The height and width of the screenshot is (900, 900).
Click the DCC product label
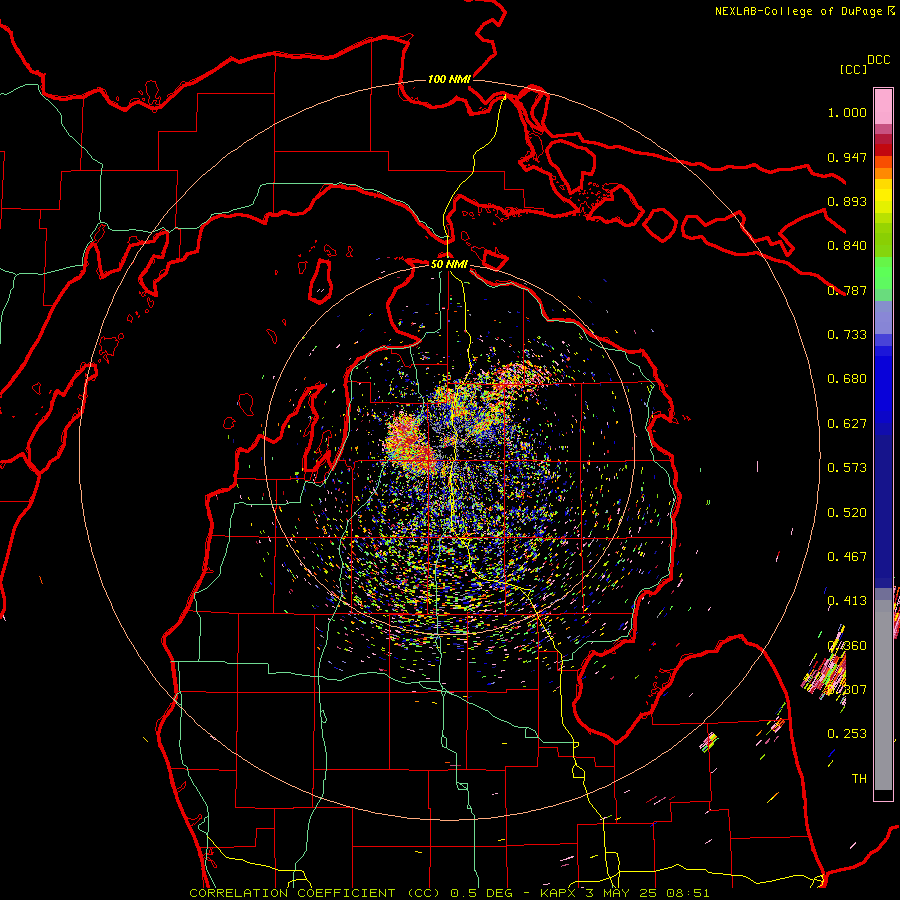[878, 60]
